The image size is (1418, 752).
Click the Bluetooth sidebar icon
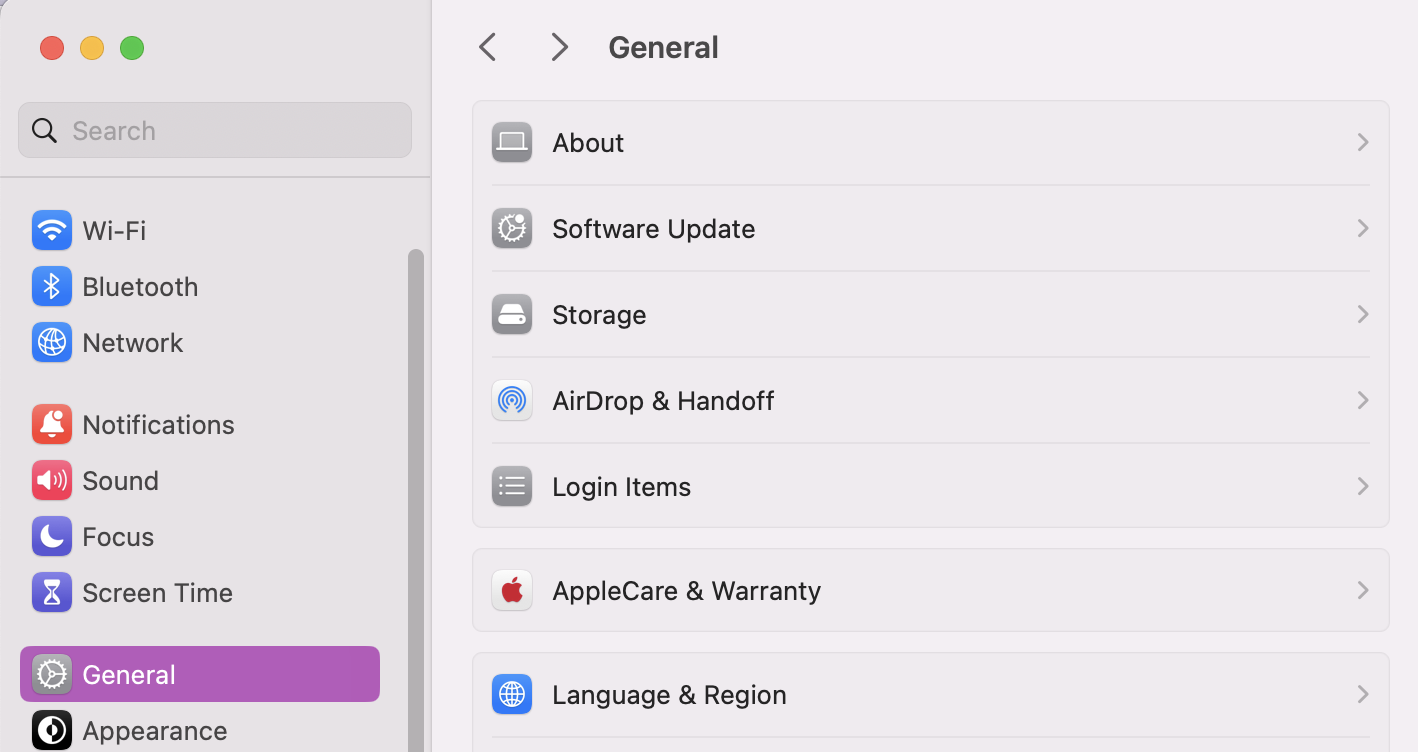[x=51, y=286]
